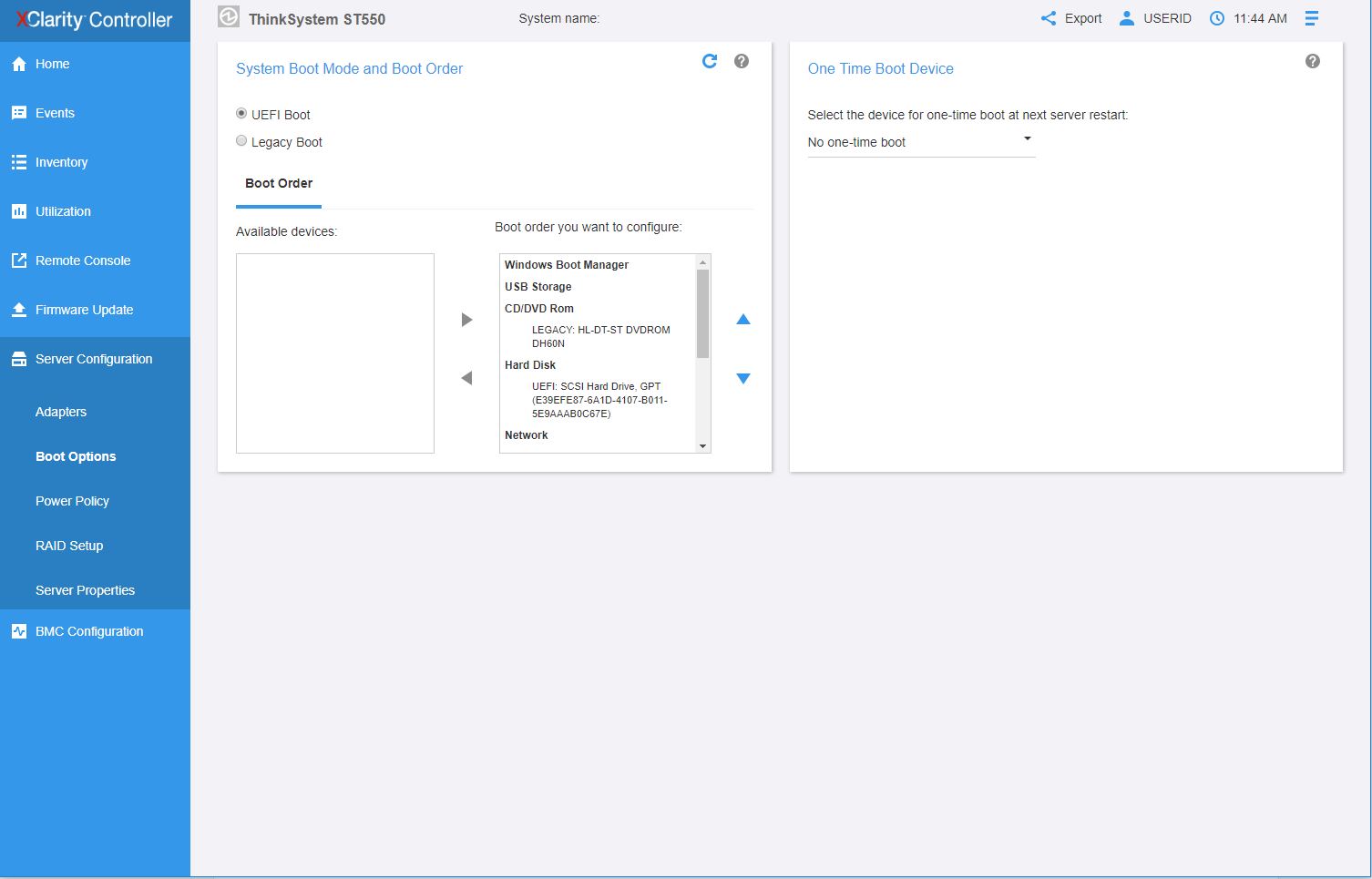Go to the Inventory page

[x=95, y=162]
